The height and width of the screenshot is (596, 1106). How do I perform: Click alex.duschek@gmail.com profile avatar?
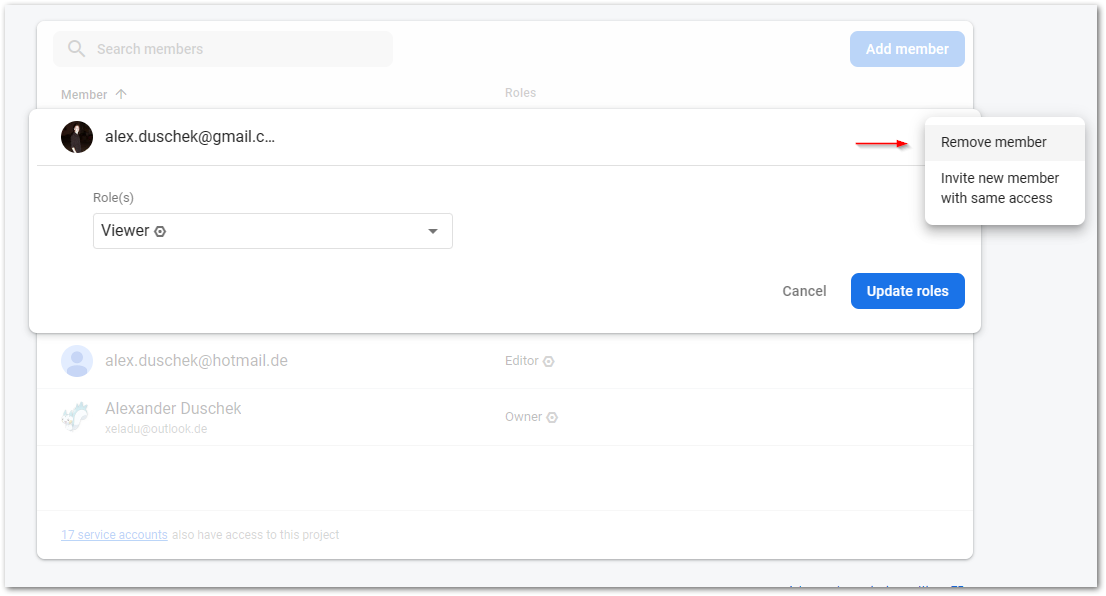tap(77, 137)
